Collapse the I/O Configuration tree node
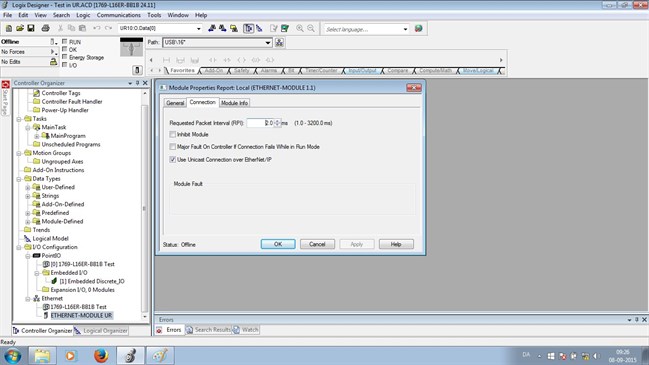This screenshot has width=649, height=365. [x=19, y=247]
